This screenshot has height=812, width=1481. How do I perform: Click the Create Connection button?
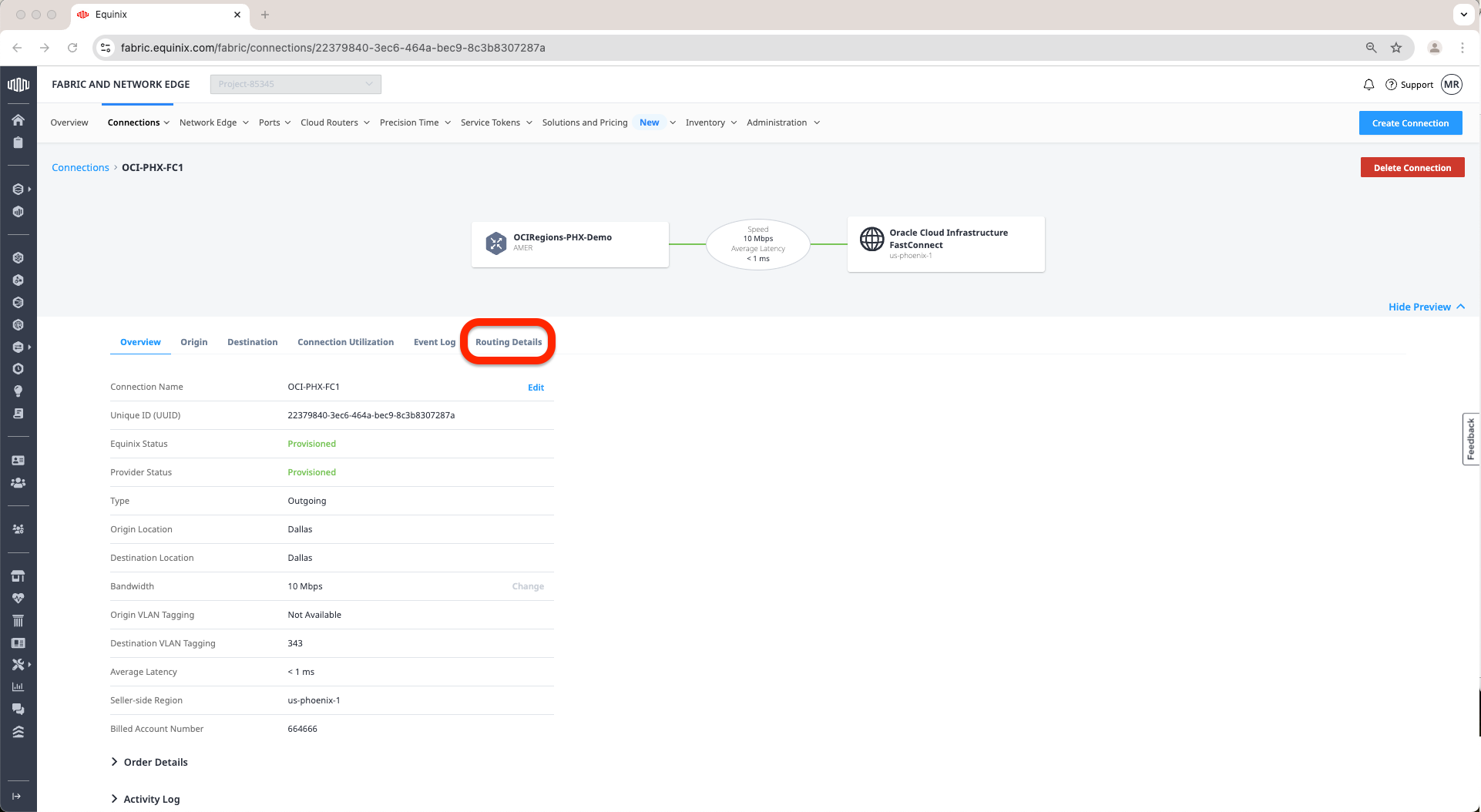[x=1410, y=123]
